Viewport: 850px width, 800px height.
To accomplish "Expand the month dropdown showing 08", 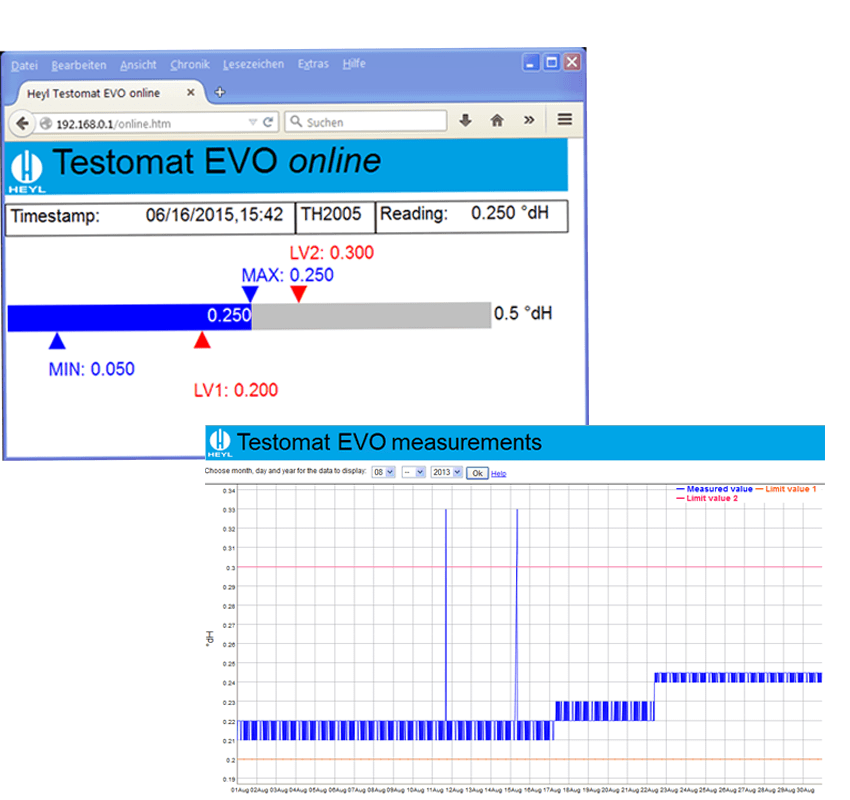I will tap(382, 472).
